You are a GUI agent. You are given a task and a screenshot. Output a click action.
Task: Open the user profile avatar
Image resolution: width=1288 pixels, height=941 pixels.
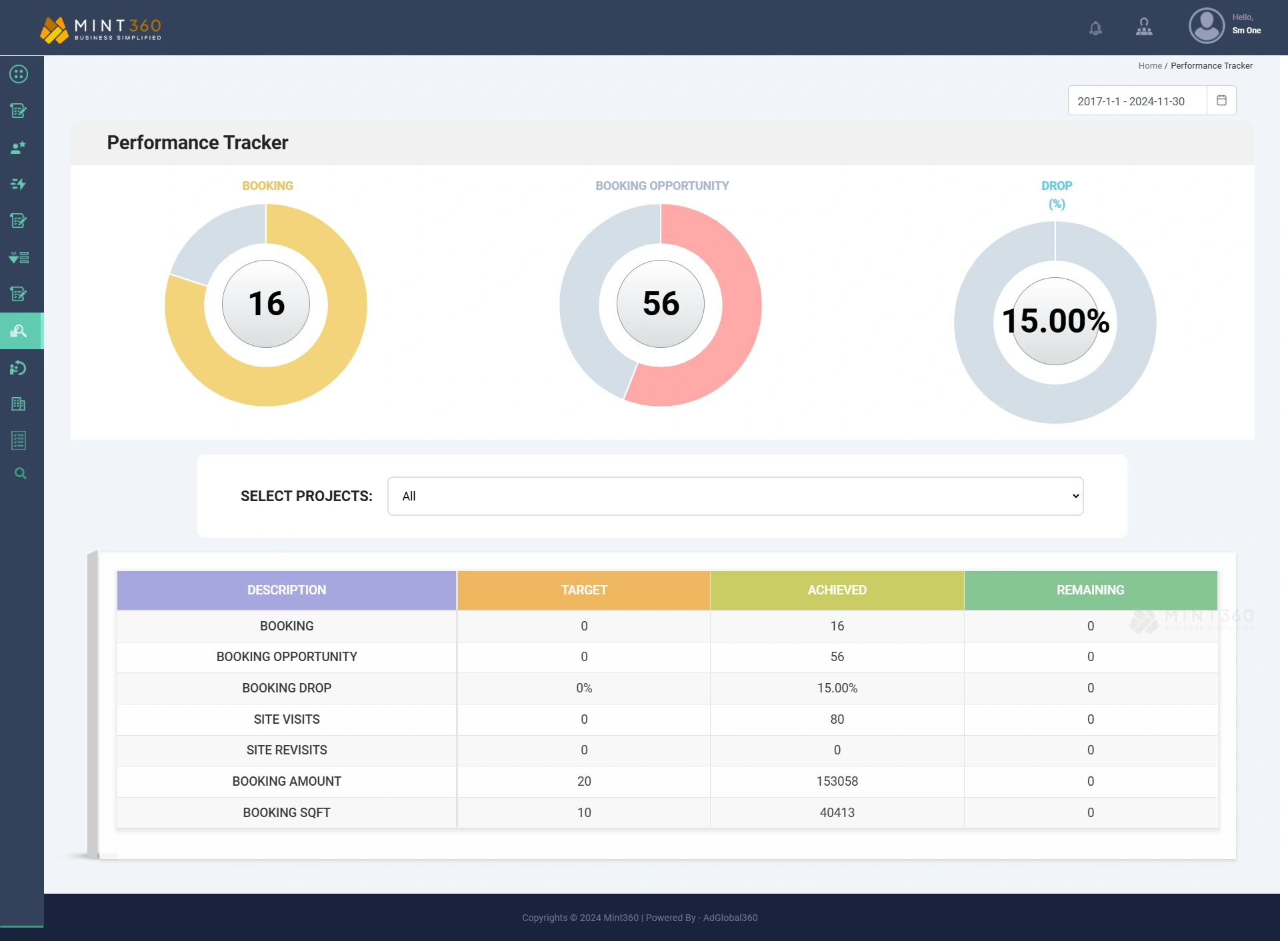(1207, 26)
